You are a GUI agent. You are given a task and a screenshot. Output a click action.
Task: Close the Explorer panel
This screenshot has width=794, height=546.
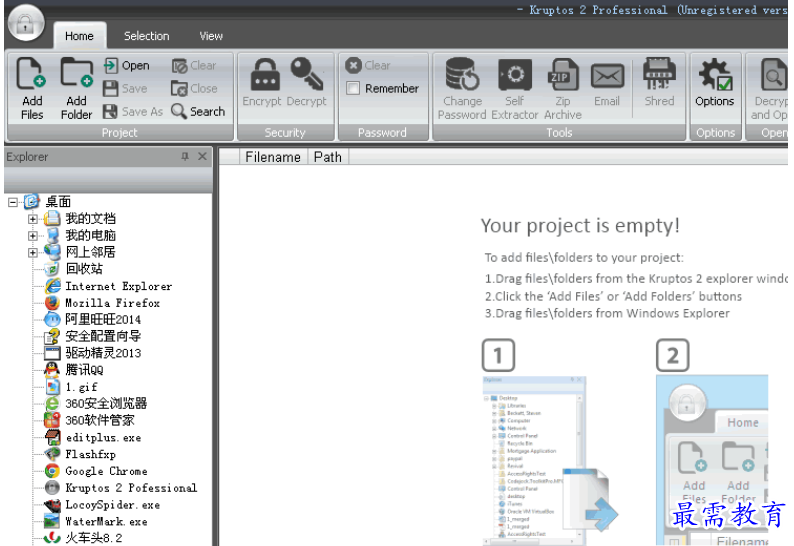pos(202,157)
